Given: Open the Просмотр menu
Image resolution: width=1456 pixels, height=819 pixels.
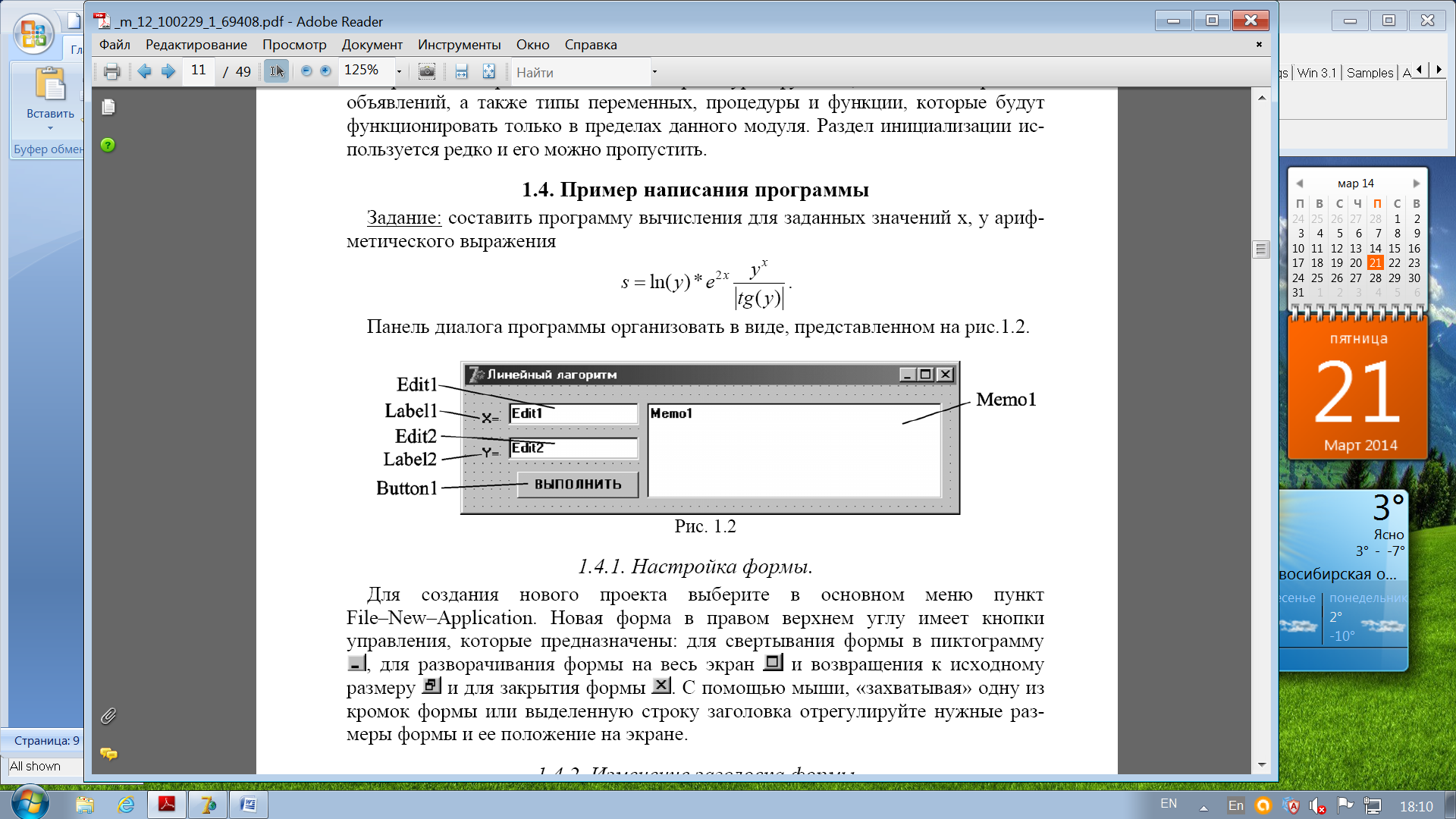Looking at the screenshot, I should [x=294, y=45].
